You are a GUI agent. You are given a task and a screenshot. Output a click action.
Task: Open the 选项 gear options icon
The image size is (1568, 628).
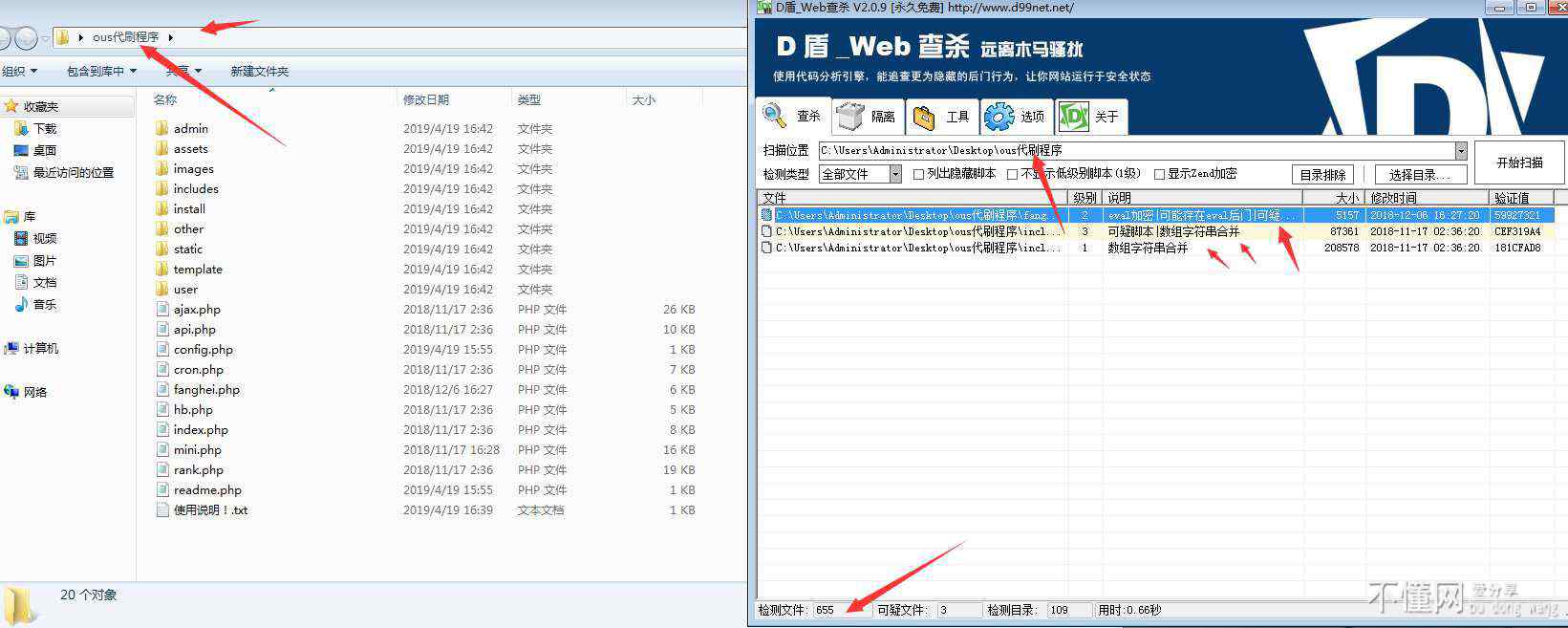tap(999, 117)
